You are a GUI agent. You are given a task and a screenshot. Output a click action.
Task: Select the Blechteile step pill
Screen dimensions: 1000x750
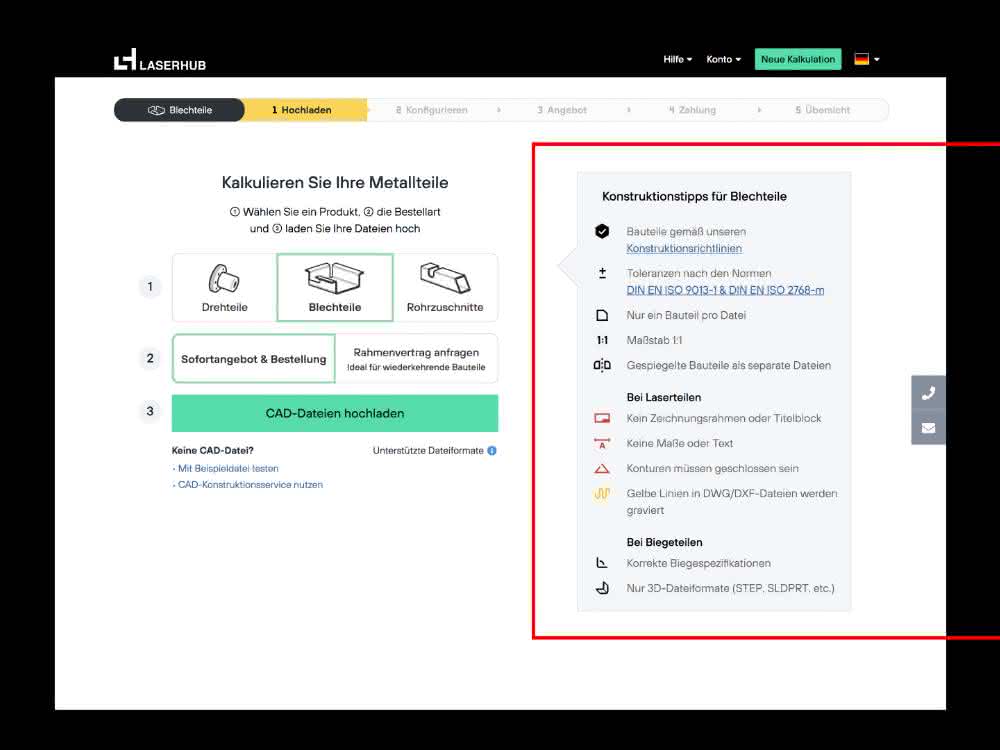179,110
